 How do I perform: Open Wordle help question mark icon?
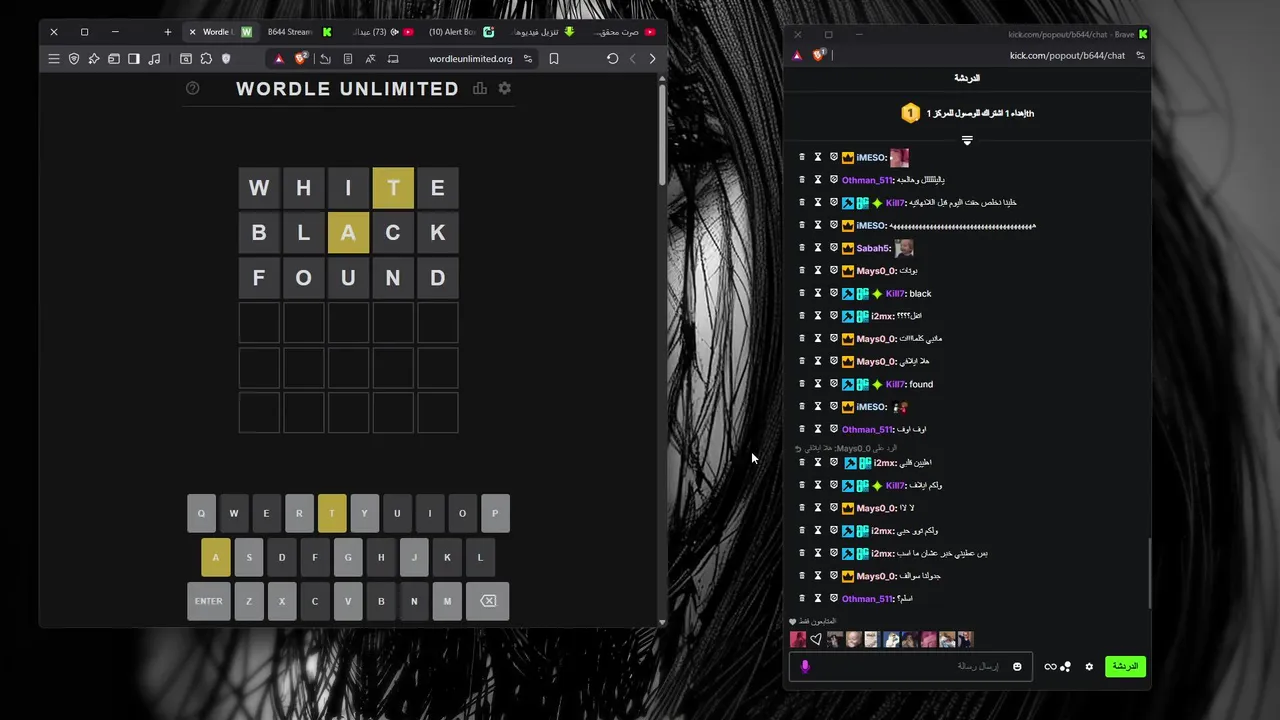[193, 88]
